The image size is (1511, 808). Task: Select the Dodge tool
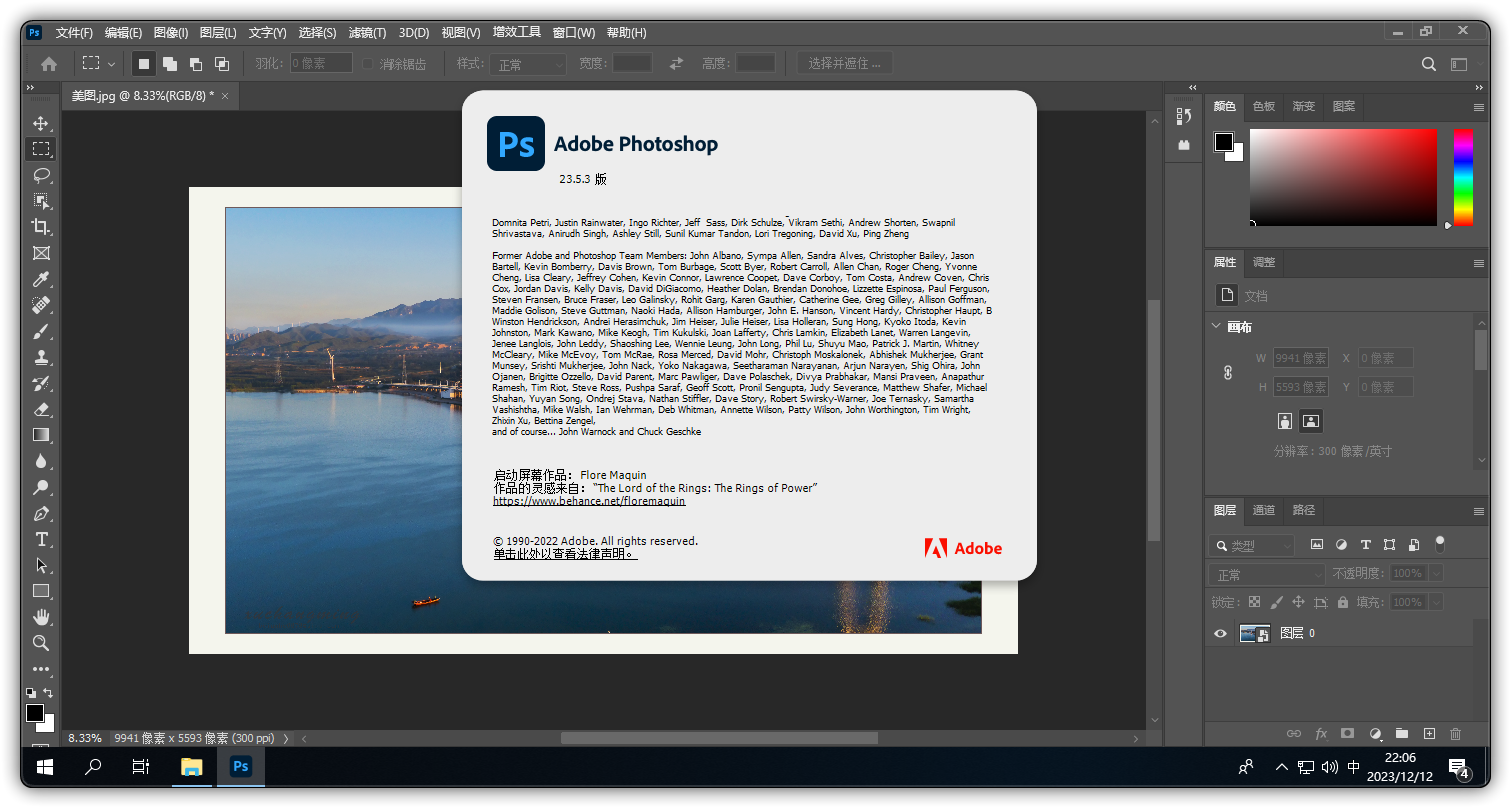(41, 487)
